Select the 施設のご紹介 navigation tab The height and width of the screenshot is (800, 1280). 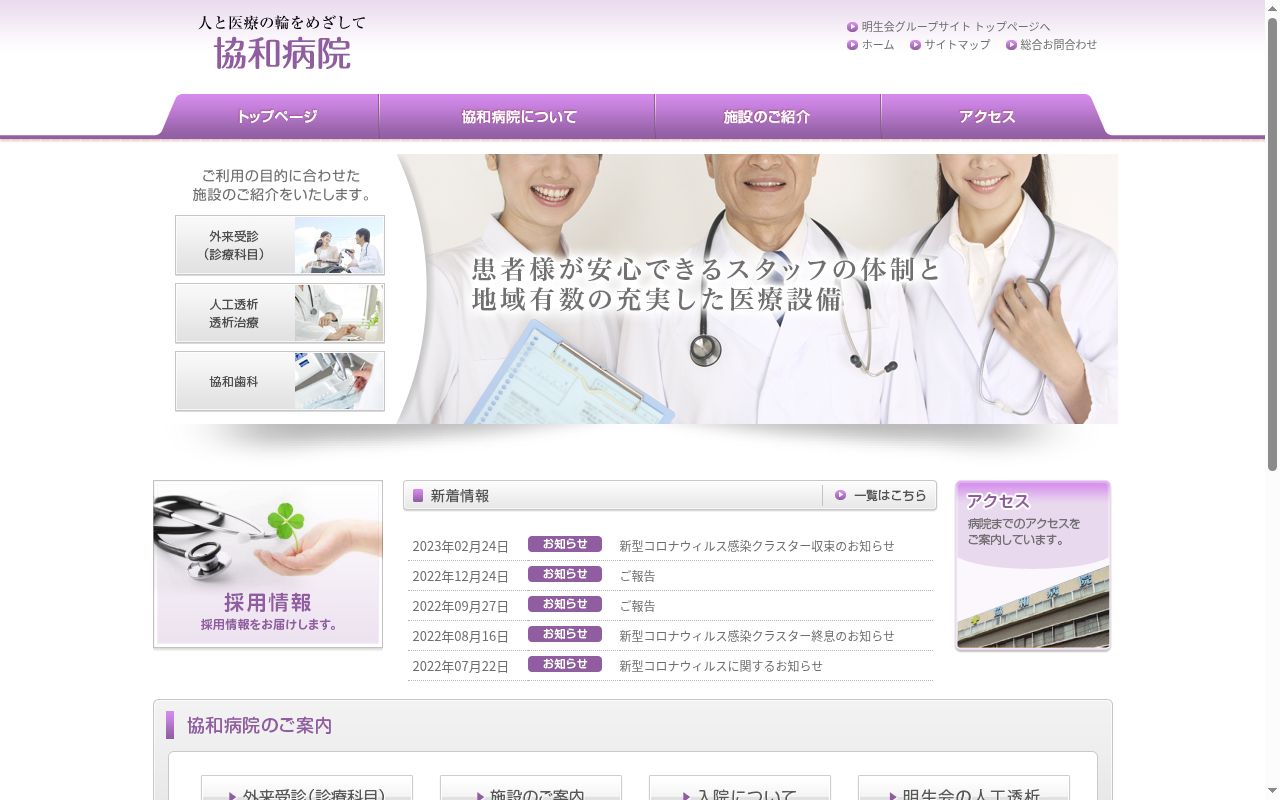[x=768, y=116]
